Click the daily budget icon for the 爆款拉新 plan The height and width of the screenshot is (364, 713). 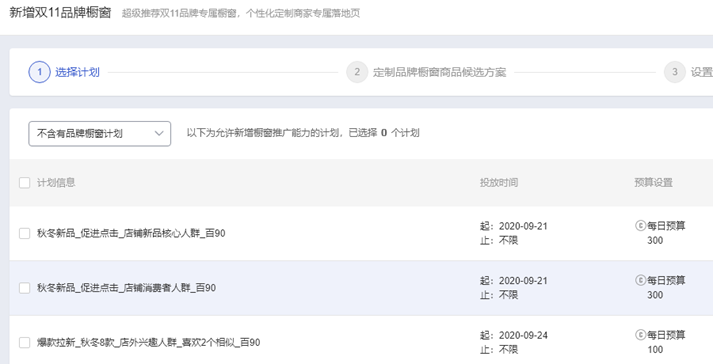641,335
